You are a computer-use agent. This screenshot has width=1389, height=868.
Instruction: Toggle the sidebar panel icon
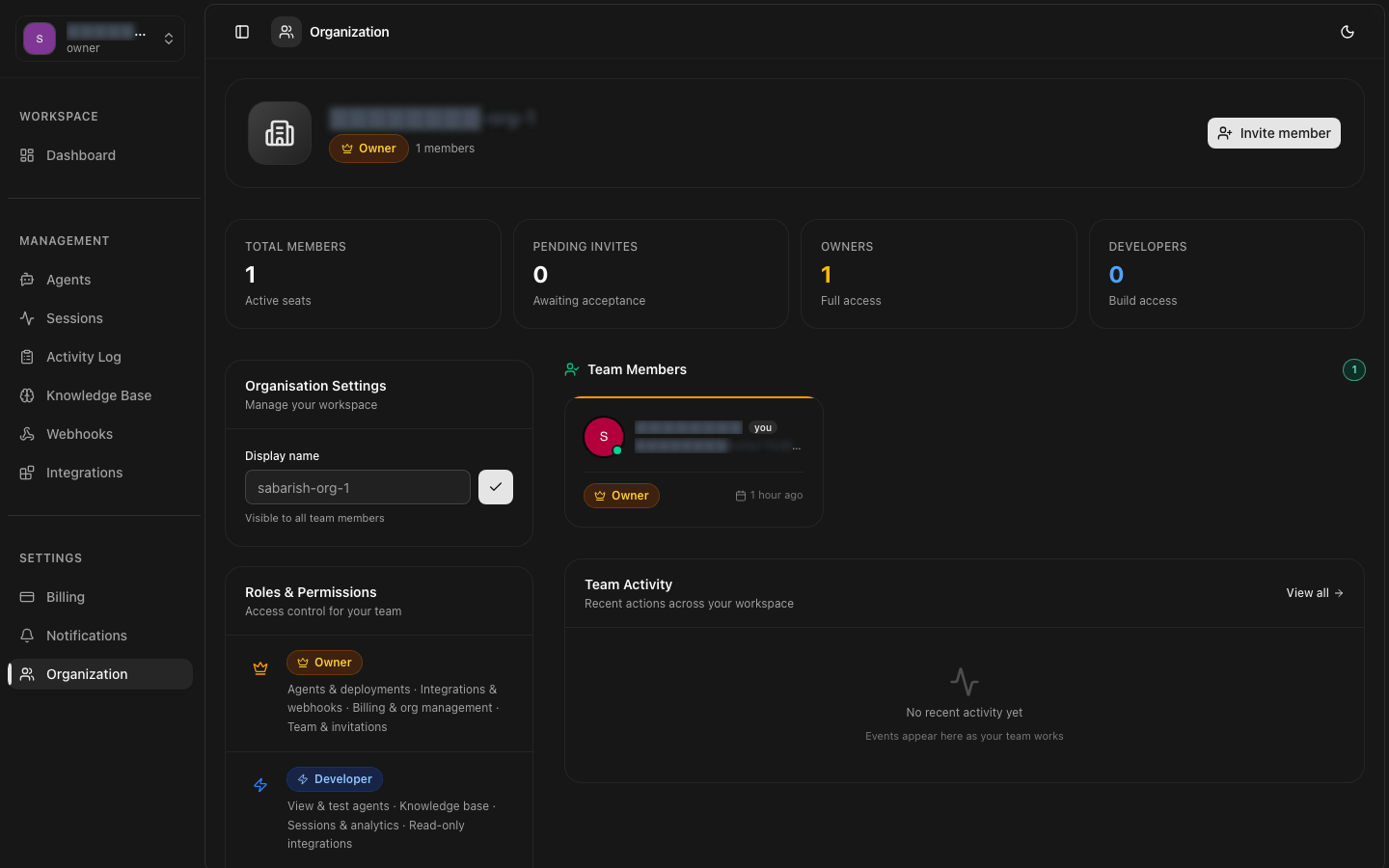point(242,32)
